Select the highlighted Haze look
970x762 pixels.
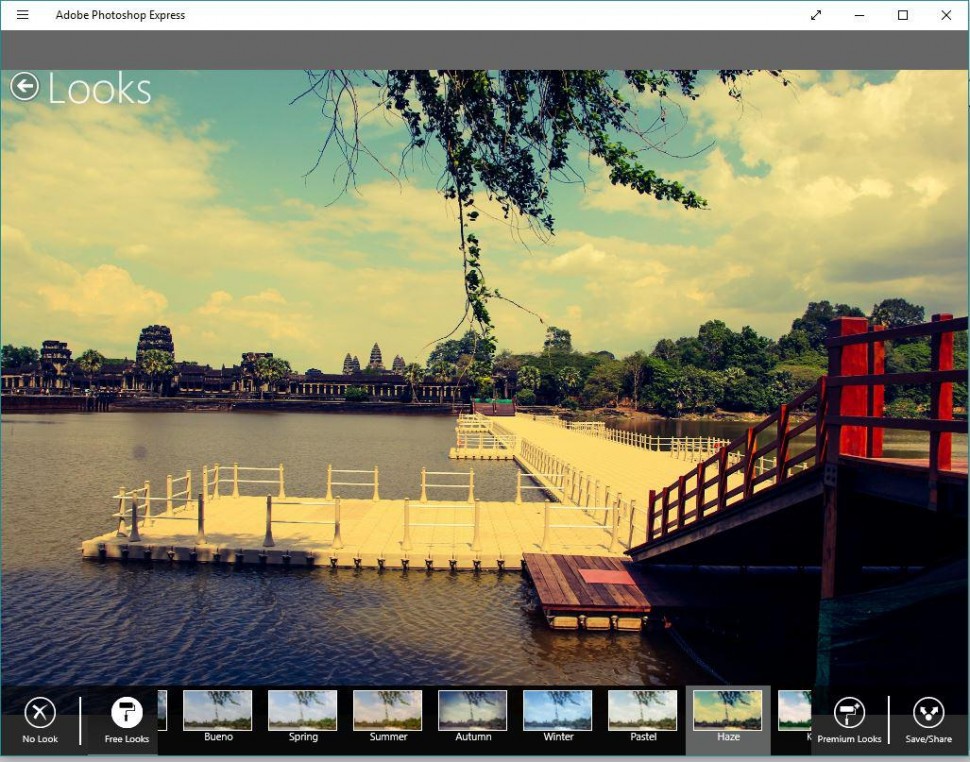coord(728,711)
